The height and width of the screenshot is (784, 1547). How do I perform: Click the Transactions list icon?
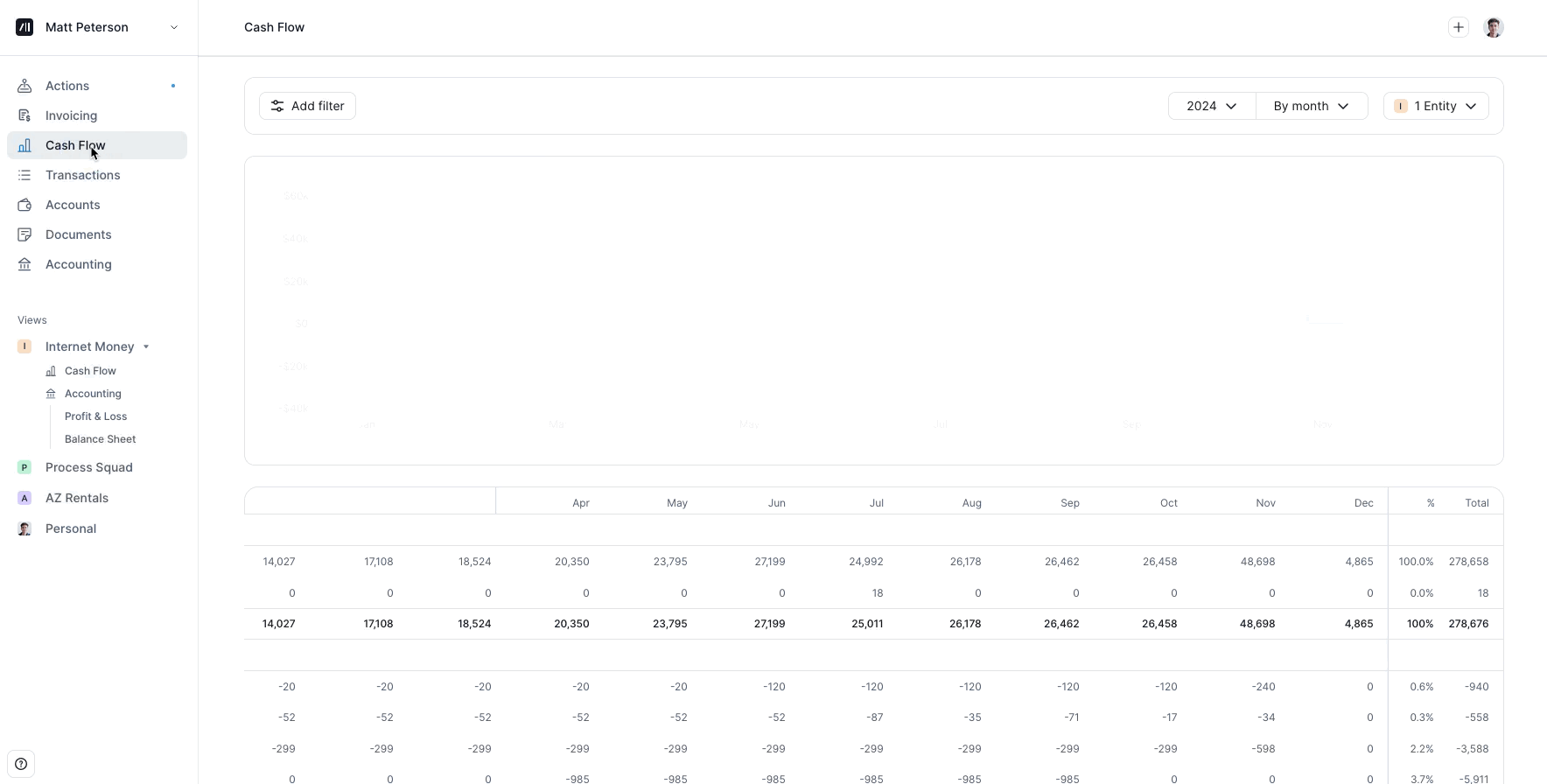tap(24, 175)
